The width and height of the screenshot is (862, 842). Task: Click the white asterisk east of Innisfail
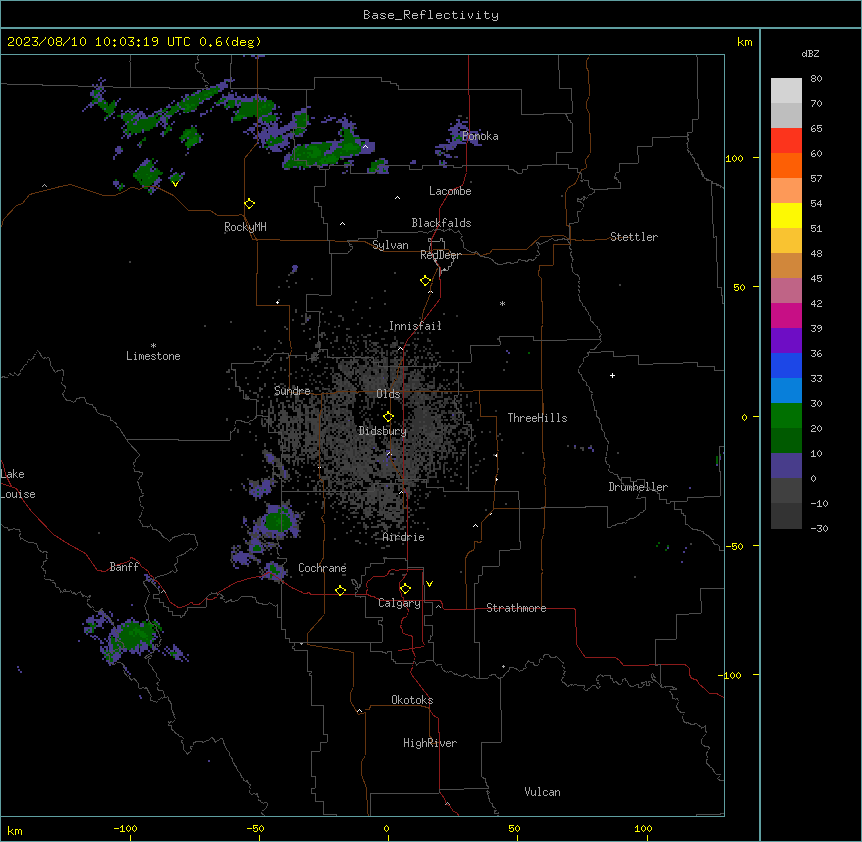coord(502,303)
